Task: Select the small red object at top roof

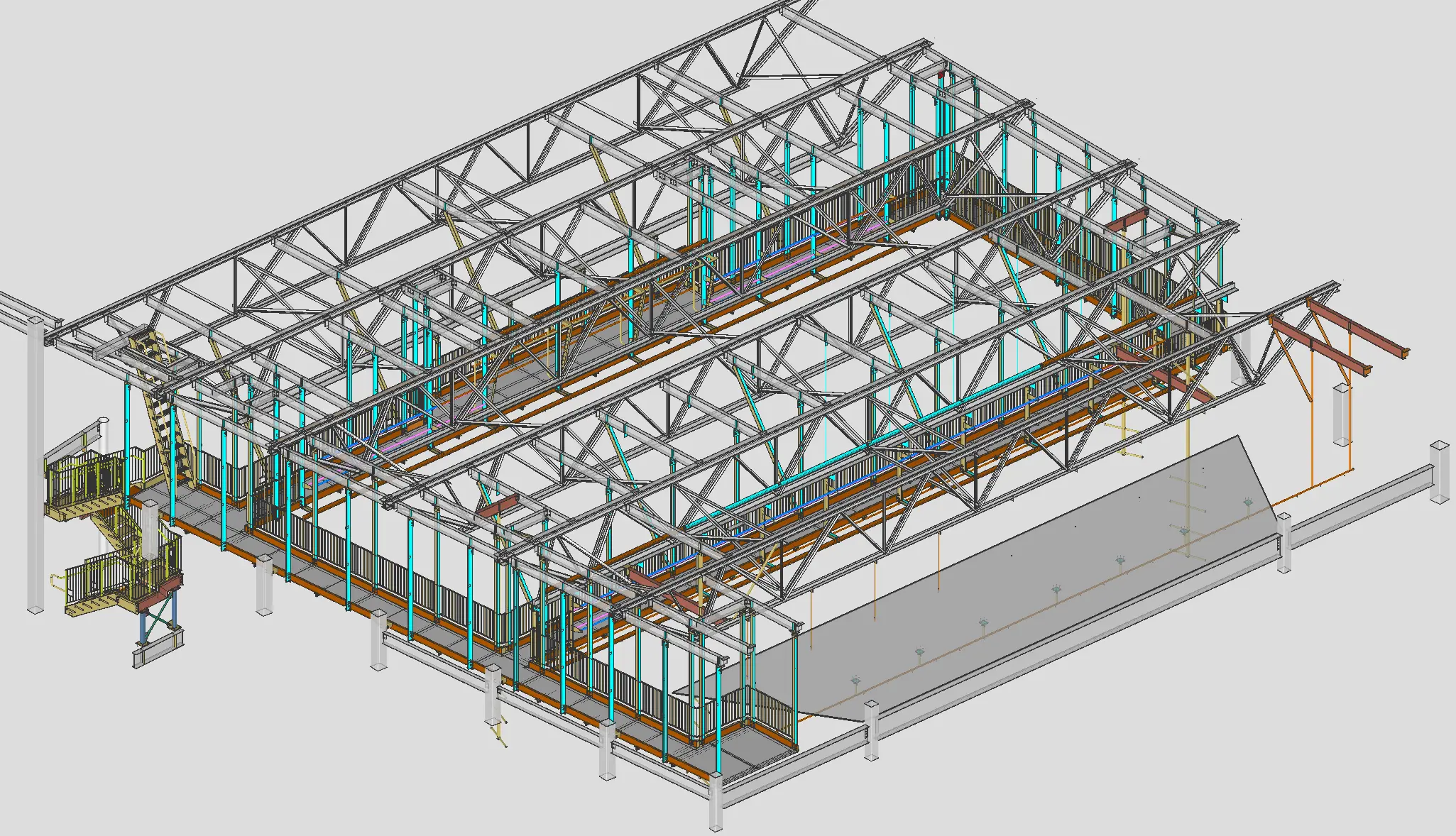Action: pyautogui.click(x=942, y=74)
